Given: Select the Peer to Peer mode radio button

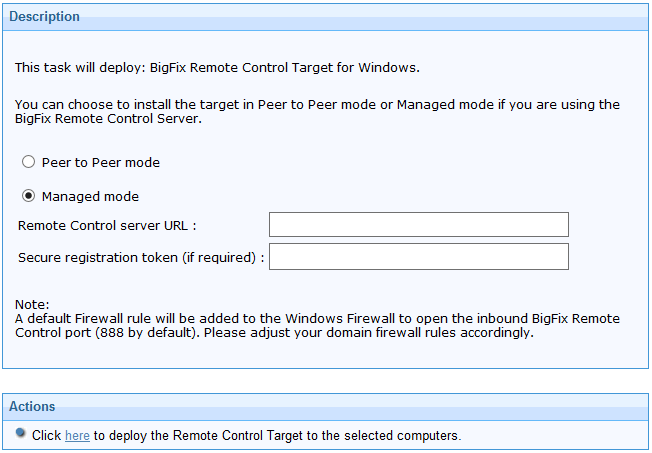Looking at the screenshot, I should [x=28, y=162].
